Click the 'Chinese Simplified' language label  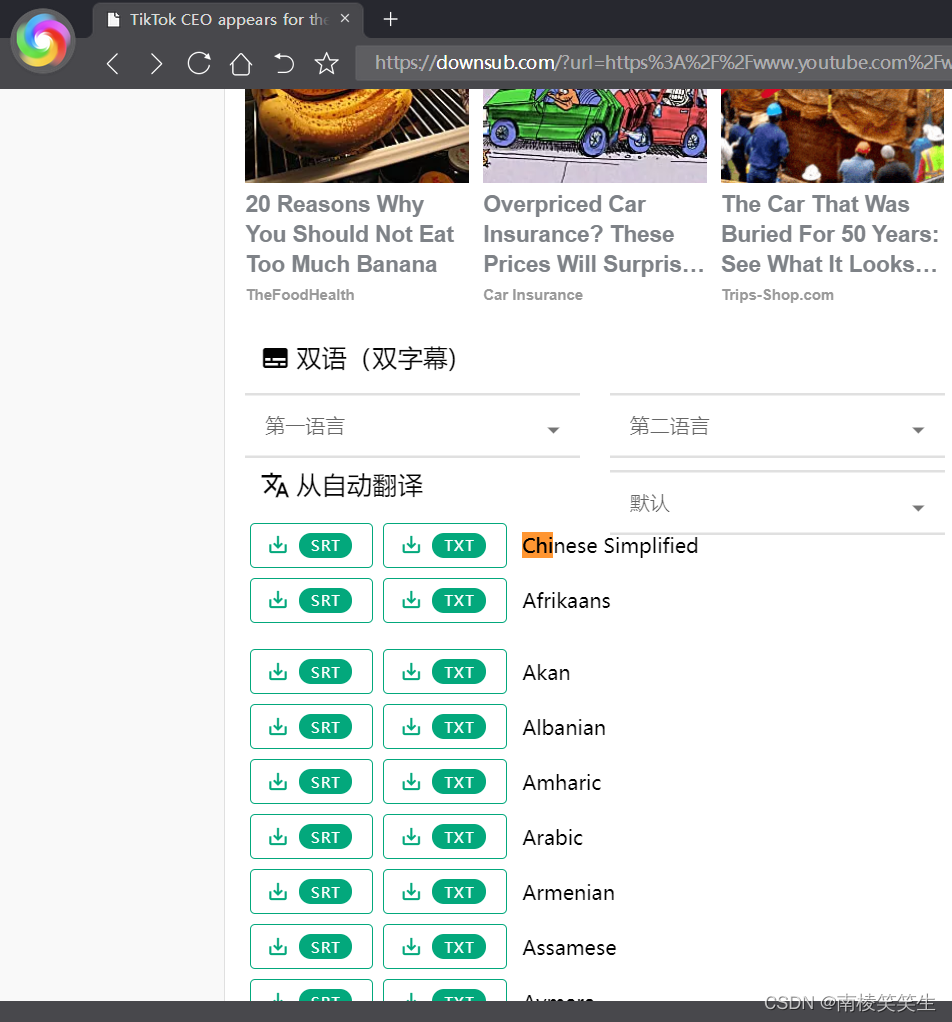610,546
